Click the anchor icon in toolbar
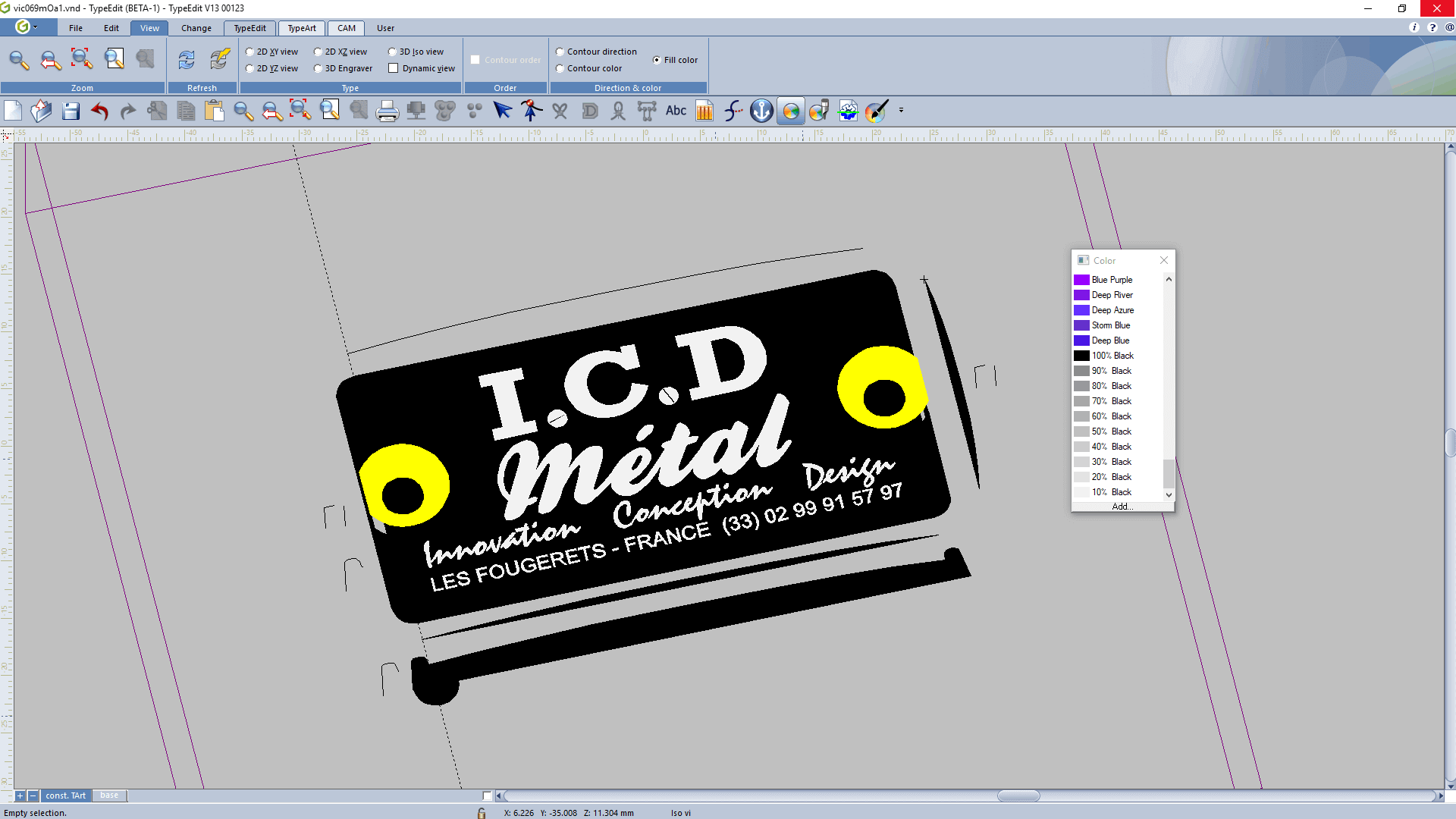The image size is (1456, 819). [761, 111]
